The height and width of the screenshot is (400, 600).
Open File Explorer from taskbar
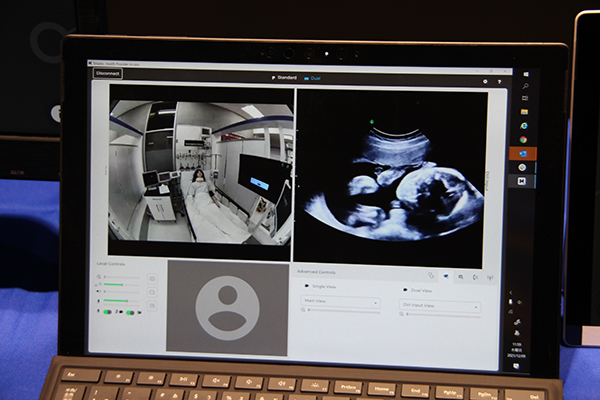(523, 113)
